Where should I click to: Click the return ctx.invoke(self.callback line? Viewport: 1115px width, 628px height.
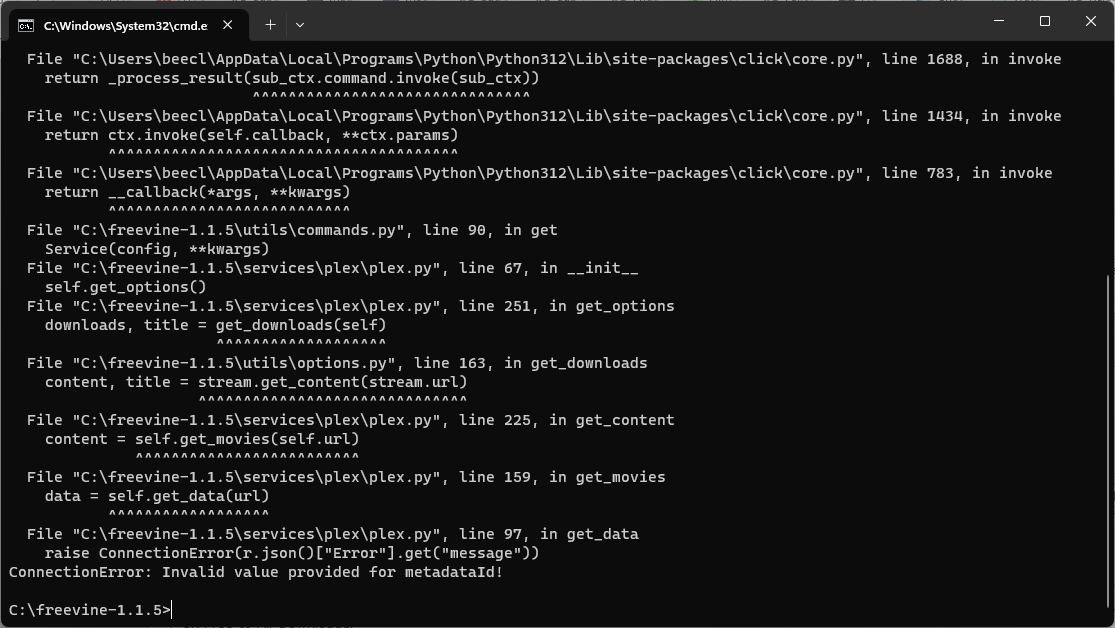click(x=251, y=134)
